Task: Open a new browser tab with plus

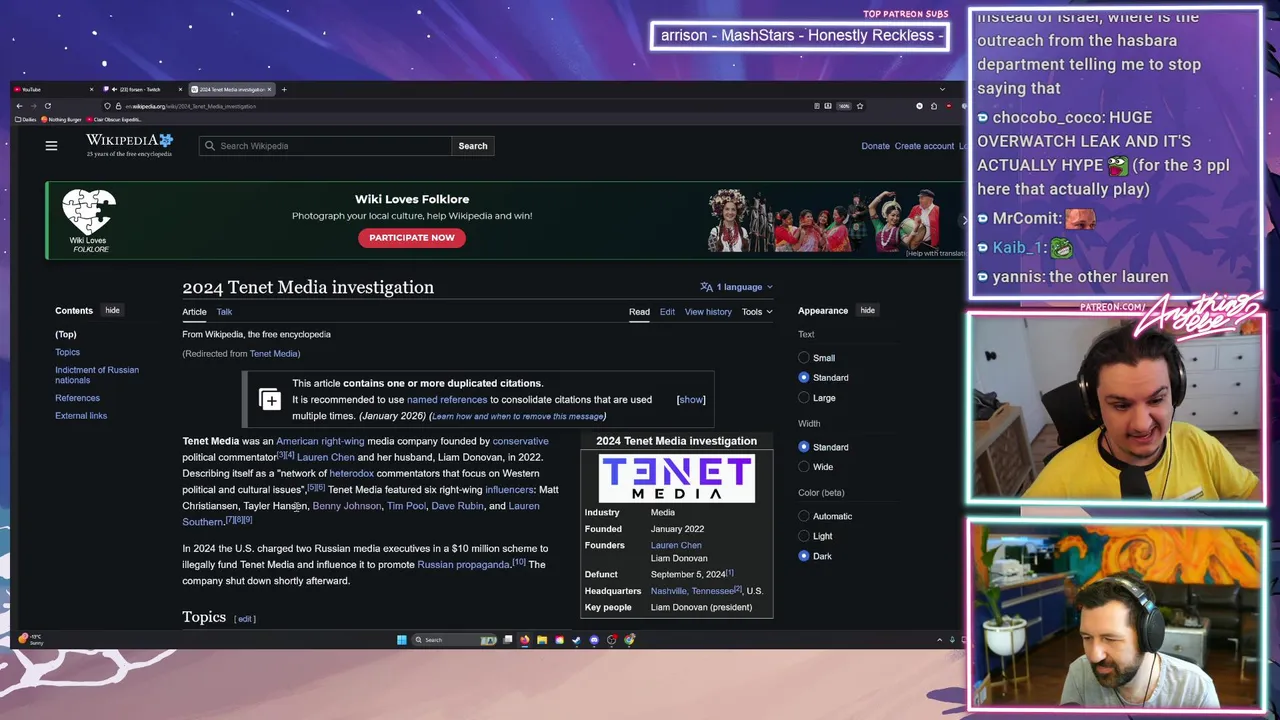Action: click(x=284, y=90)
